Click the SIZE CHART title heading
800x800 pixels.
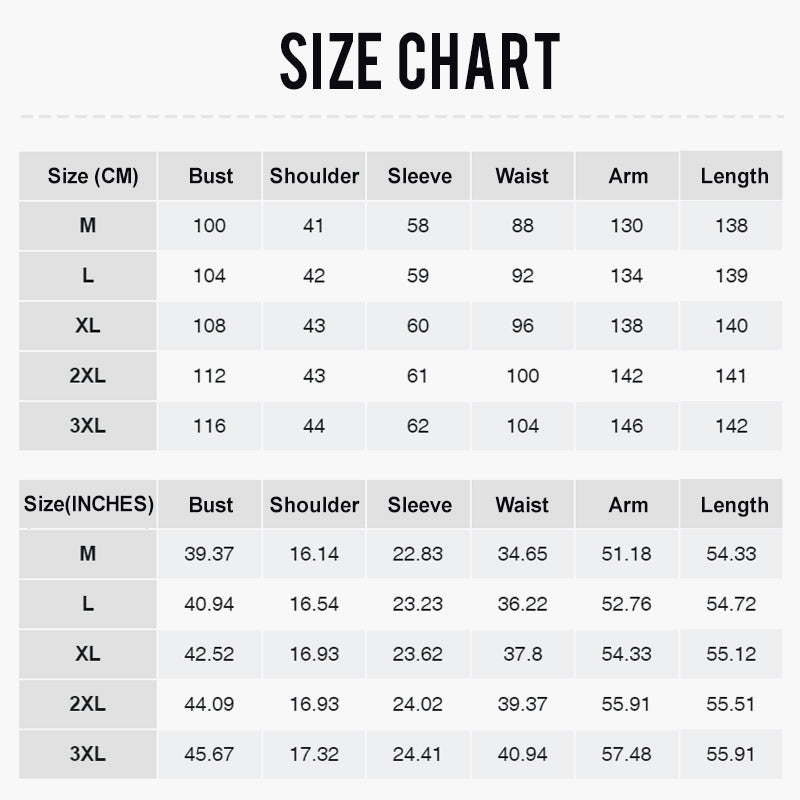(x=419, y=61)
